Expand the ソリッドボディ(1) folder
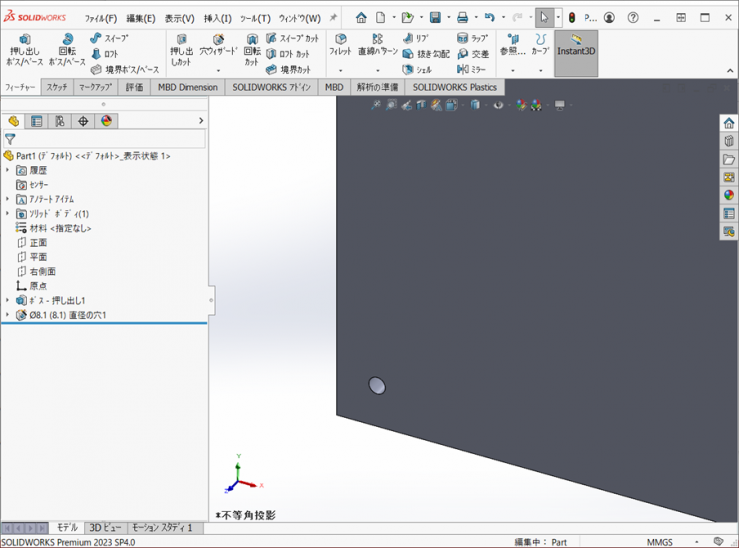Screen dimensions: 739x548 (7, 214)
